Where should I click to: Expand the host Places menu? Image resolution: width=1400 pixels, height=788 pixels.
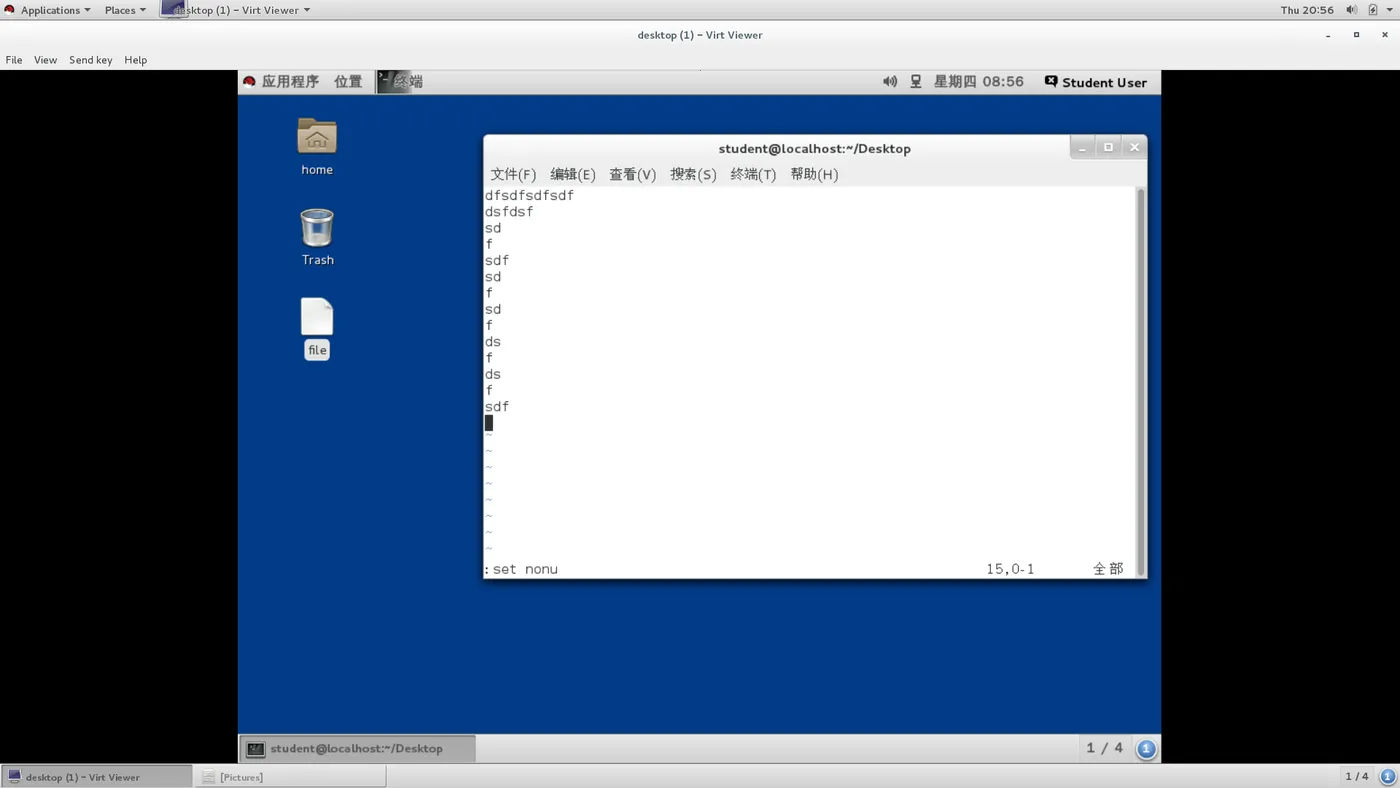tap(125, 10)
